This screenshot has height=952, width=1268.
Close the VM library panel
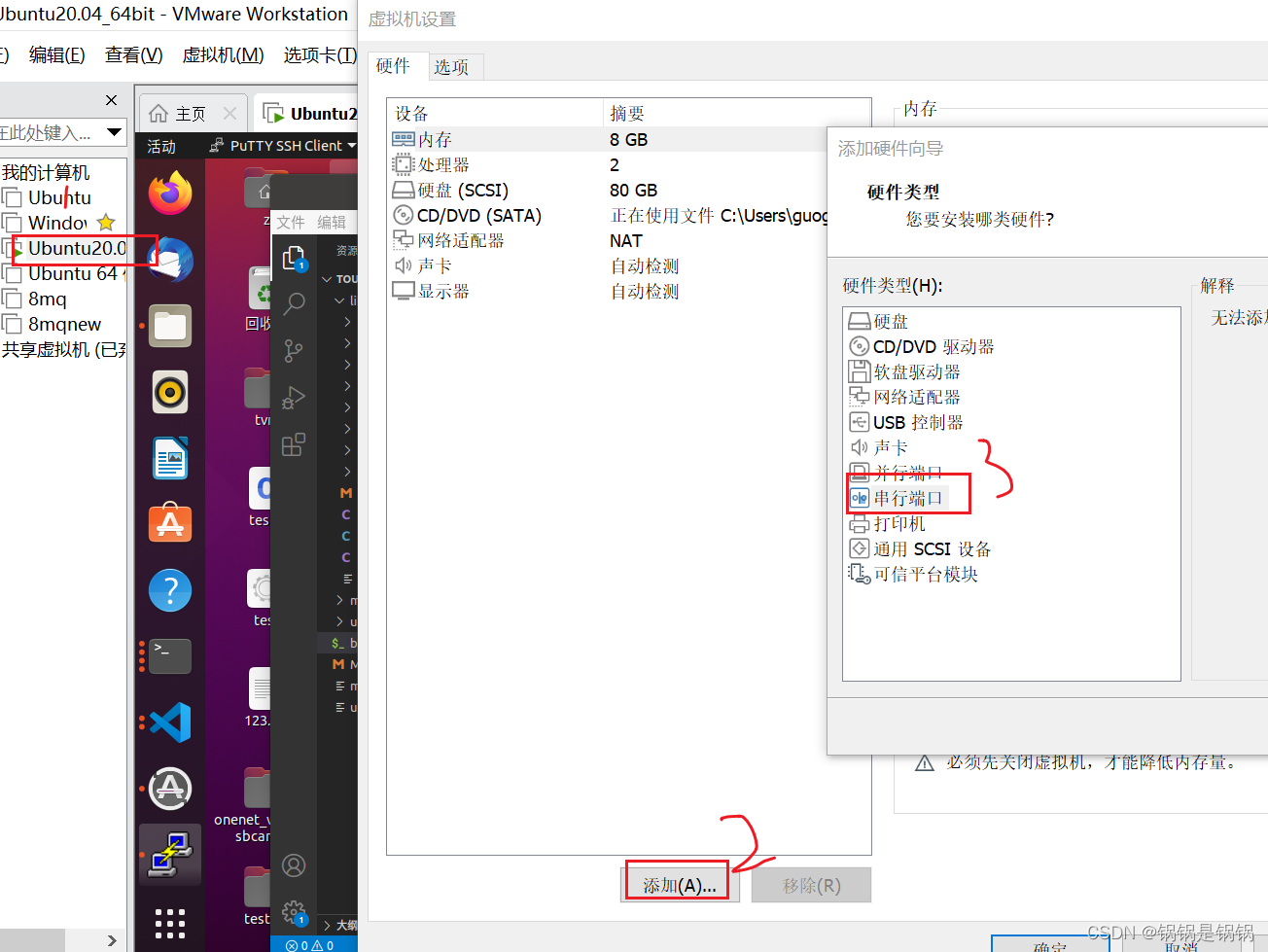click(x=111, y=100)
